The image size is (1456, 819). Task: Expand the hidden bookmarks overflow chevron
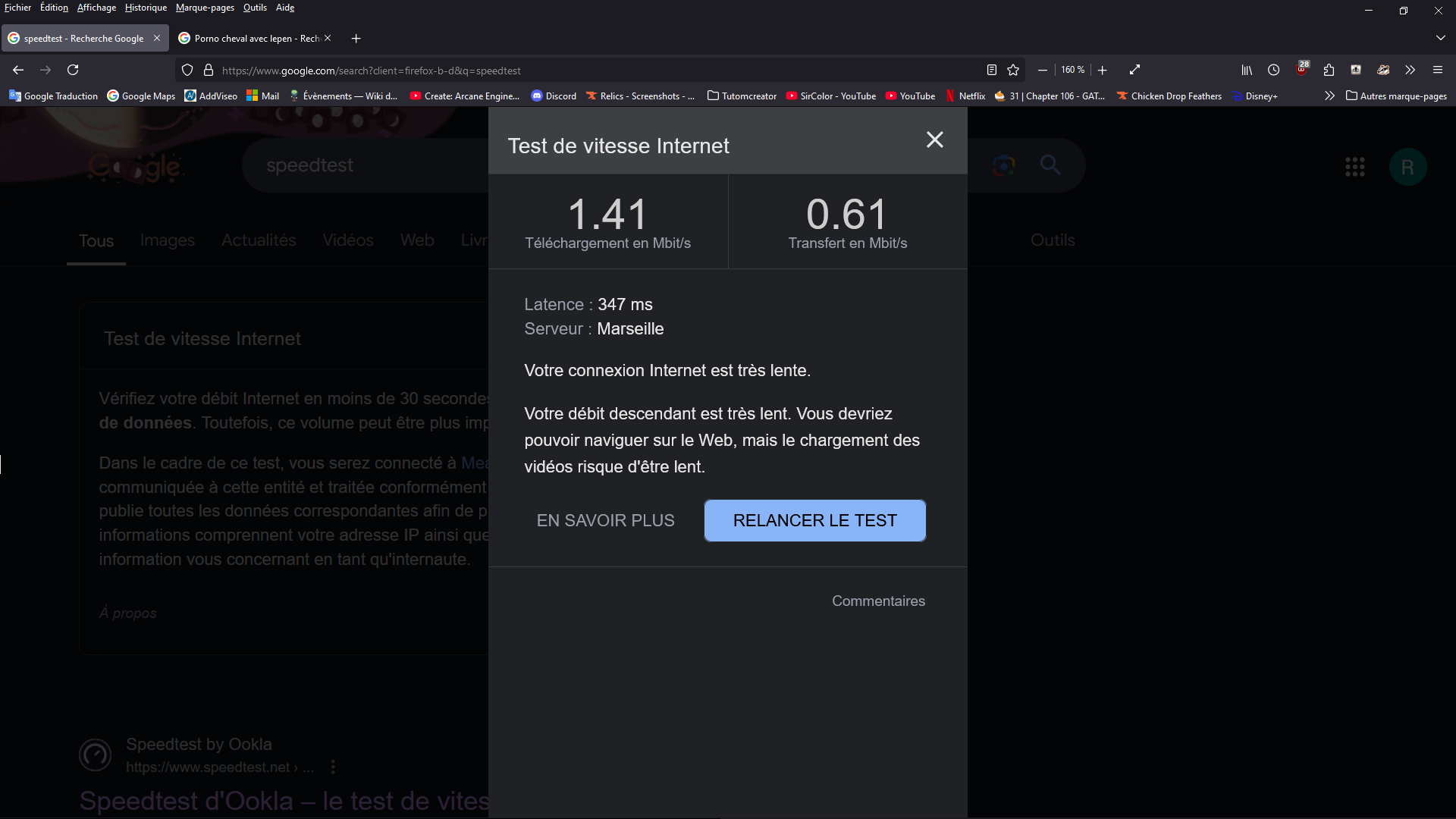1329,96
